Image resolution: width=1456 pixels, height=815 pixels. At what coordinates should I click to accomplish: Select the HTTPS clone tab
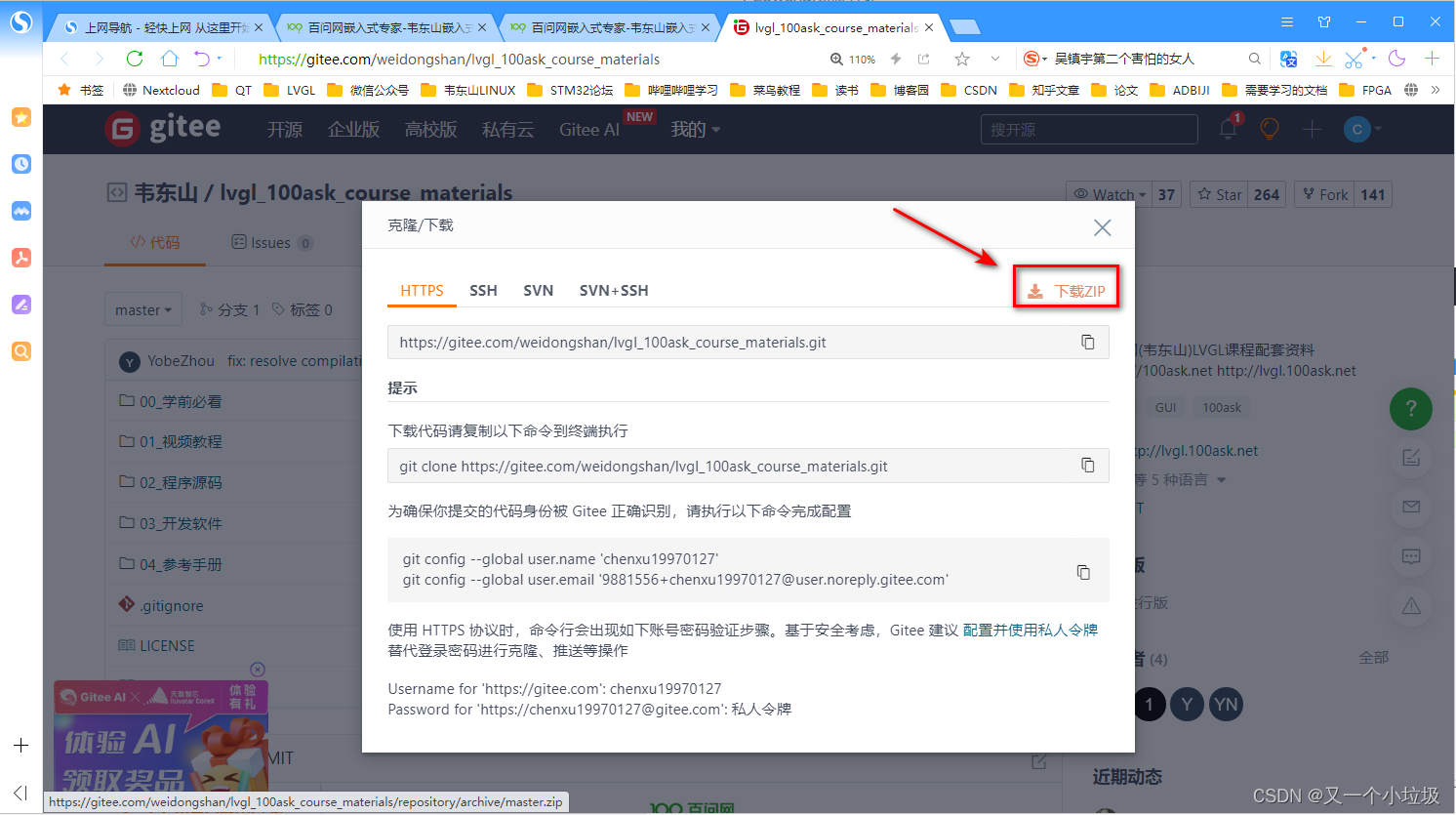[x=422, y=291]
